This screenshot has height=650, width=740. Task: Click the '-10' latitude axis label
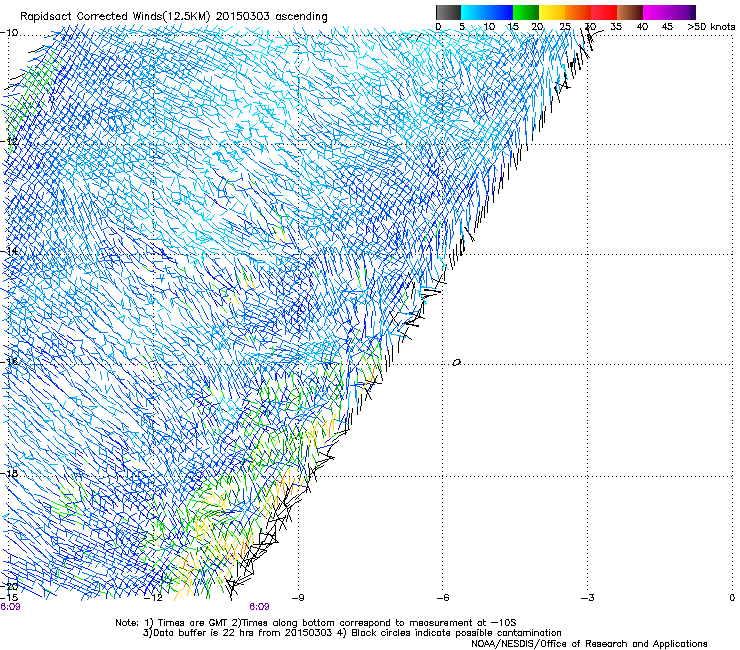coord(10,33)
